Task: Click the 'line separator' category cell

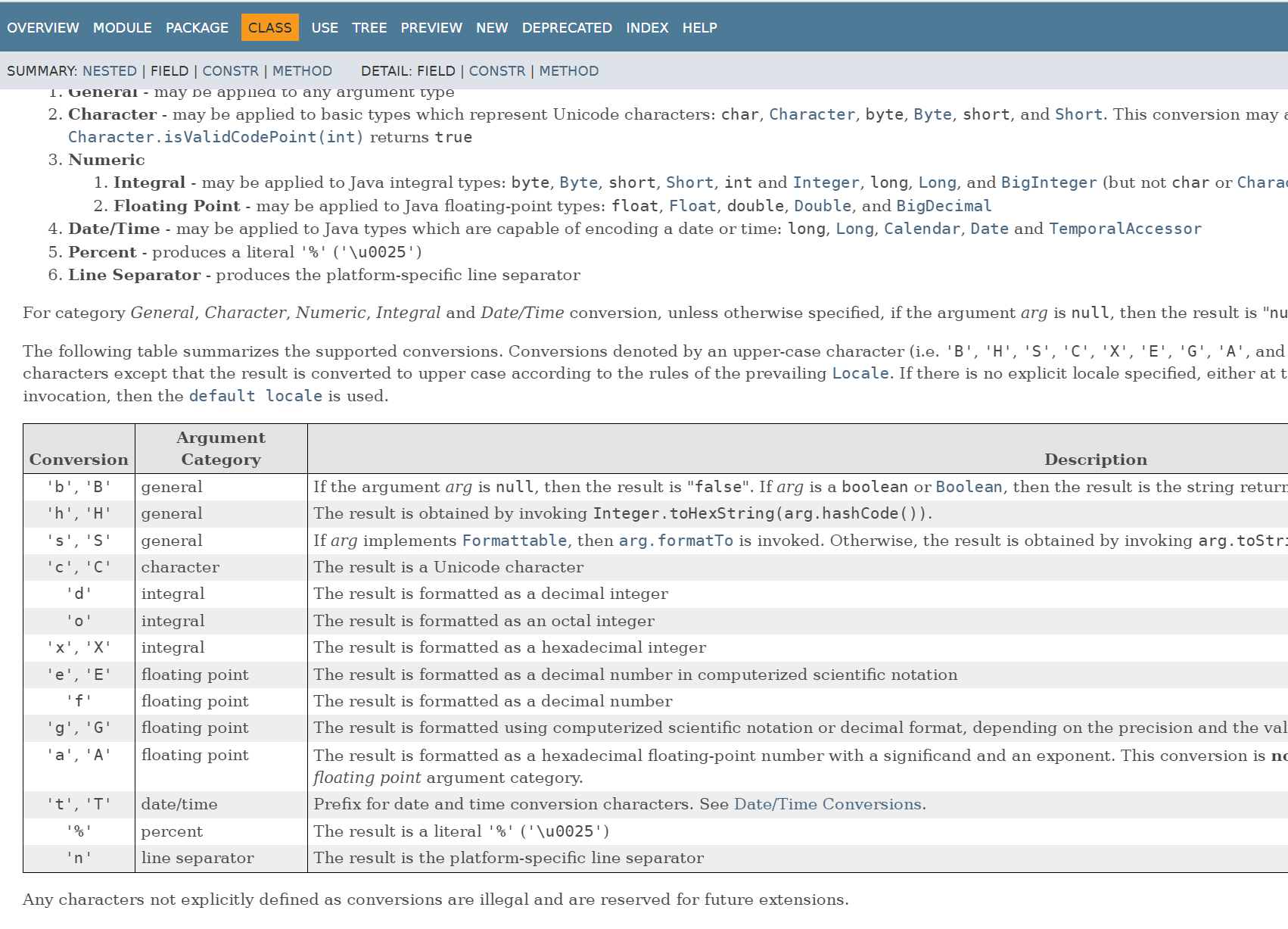Action: point(221,858)
